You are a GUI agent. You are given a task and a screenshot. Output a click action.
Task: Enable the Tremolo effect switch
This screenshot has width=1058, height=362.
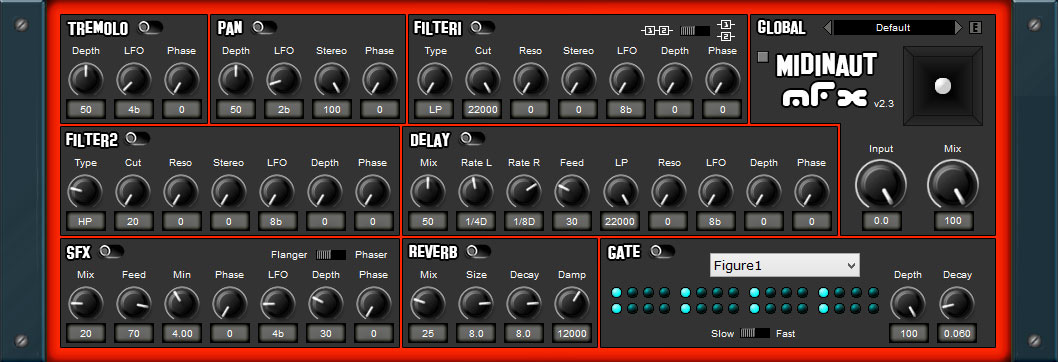pos(150,28)
